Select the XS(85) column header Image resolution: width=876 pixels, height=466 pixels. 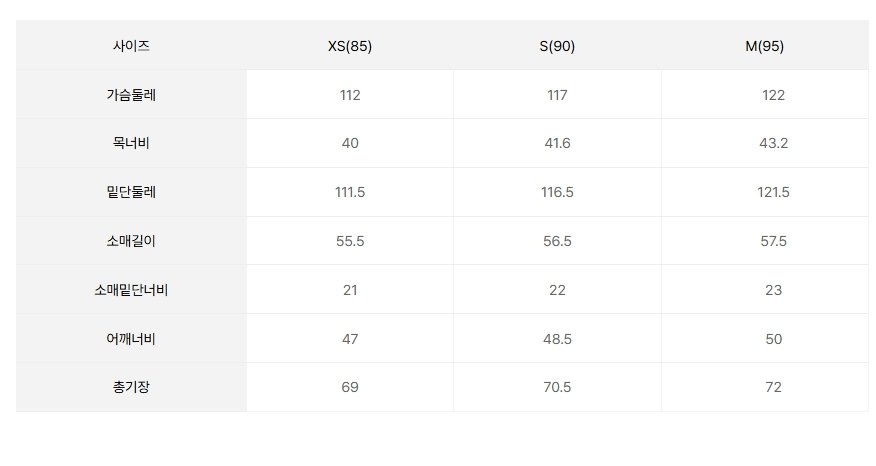(350, 46)
